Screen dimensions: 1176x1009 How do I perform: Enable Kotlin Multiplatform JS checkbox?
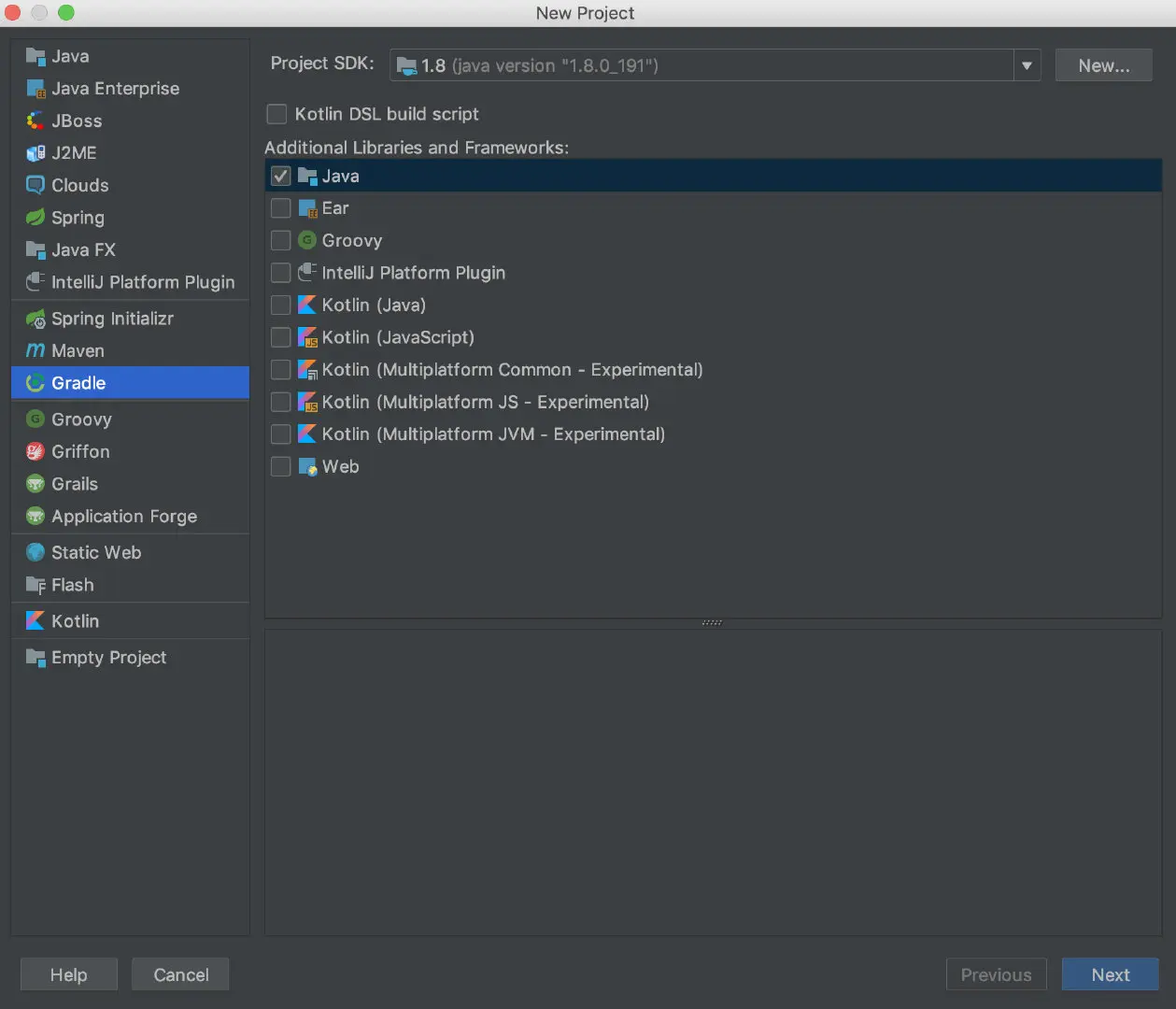pos(280,402)
